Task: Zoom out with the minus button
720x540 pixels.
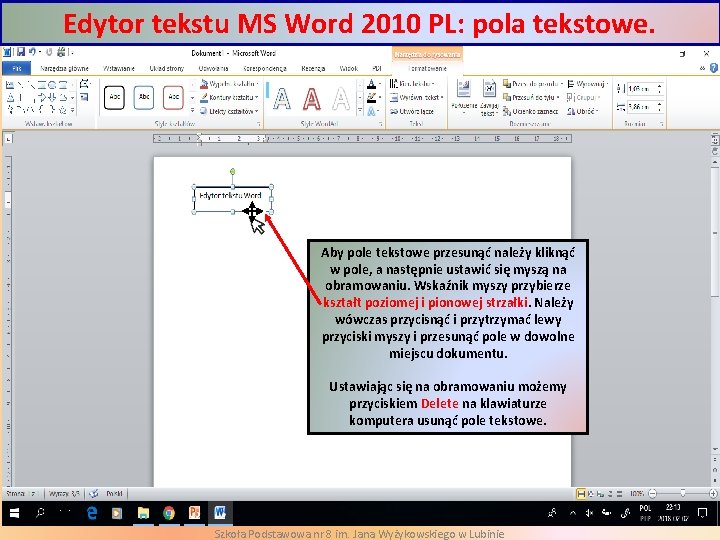Action: coord(652,494)
